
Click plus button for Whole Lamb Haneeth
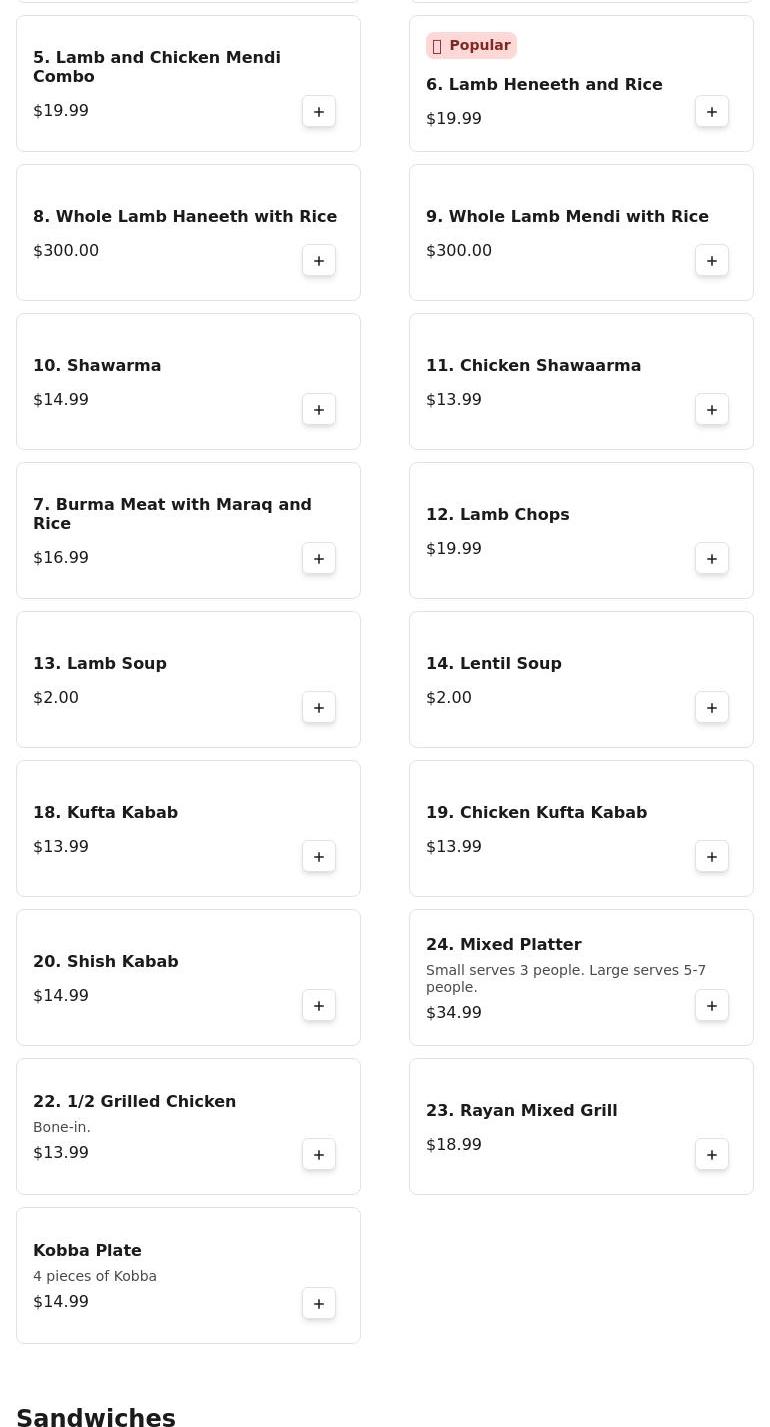319,261
